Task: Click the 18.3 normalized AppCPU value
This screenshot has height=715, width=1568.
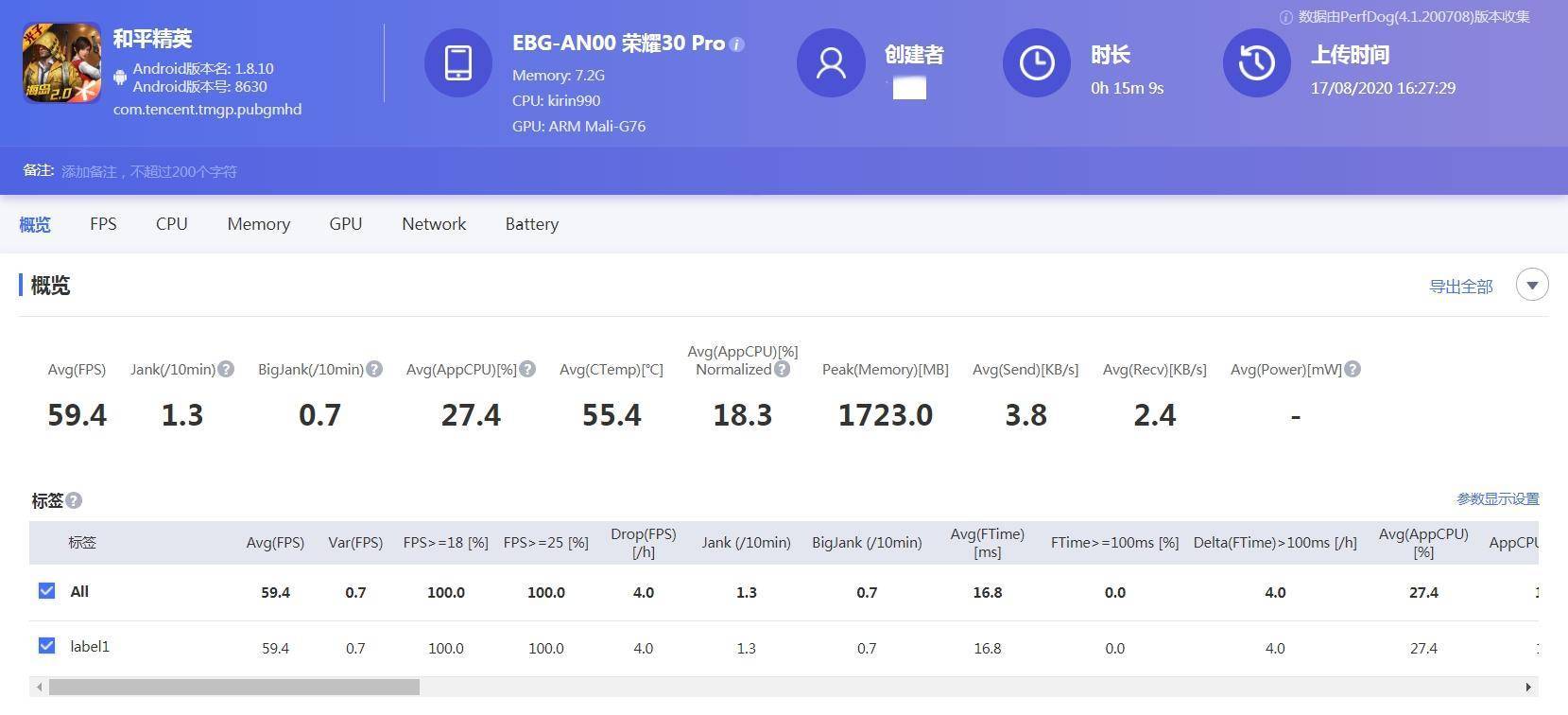Action: click(x=743, y=415)
